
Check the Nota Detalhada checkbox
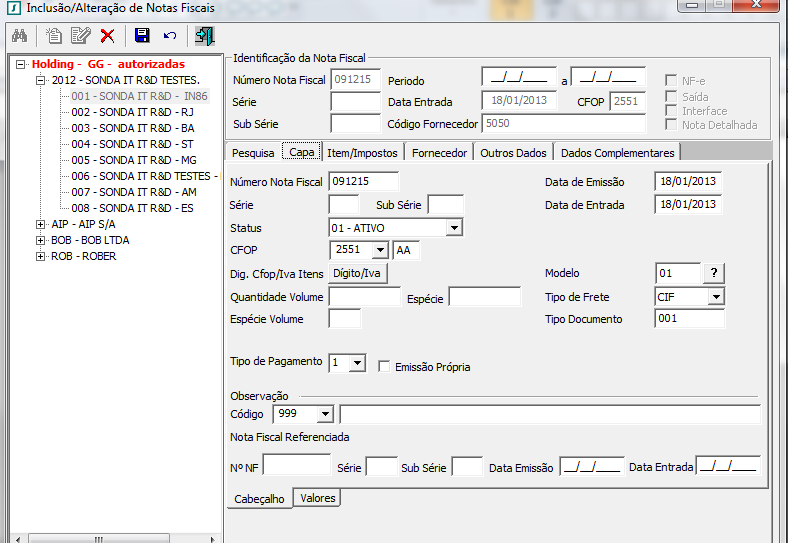[672, 125]
